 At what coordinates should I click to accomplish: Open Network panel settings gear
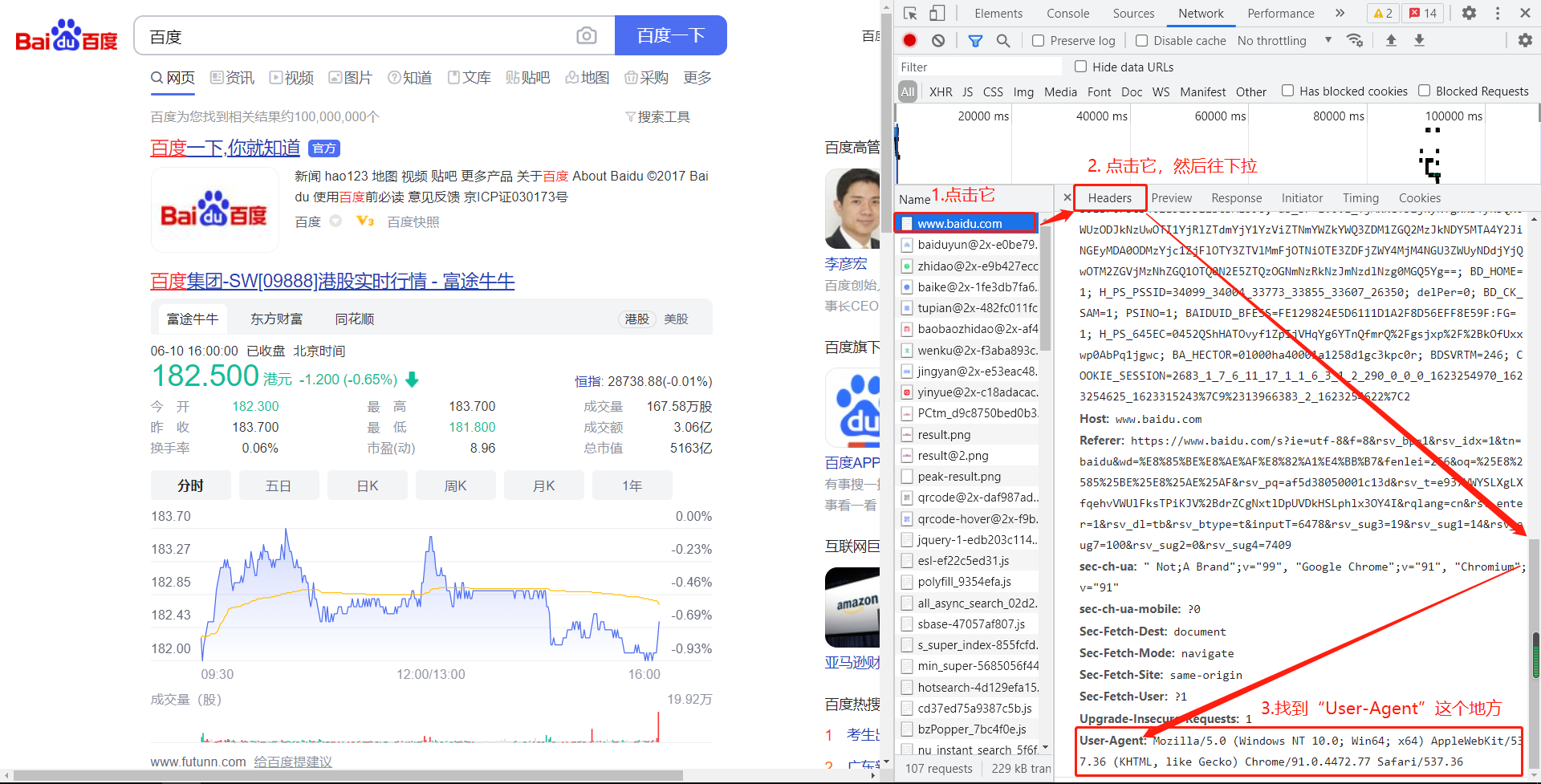point(1525,40)
